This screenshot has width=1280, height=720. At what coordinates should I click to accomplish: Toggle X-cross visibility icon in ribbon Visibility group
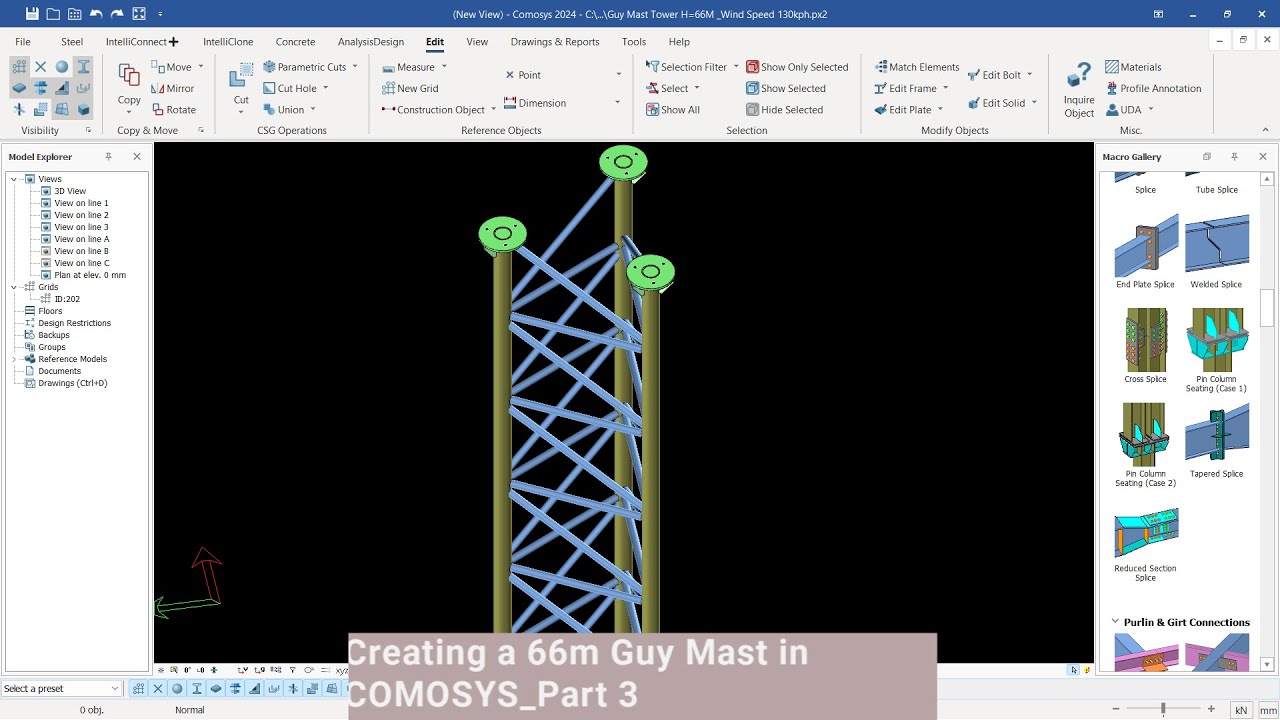point(41,67)
